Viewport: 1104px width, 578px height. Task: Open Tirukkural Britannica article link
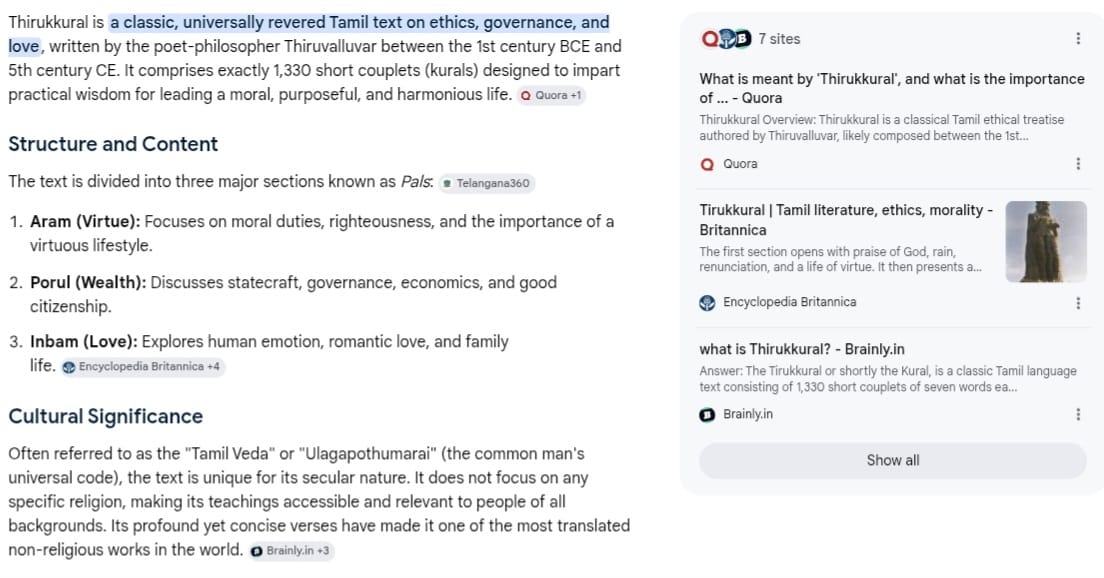(x=846, y=220)
